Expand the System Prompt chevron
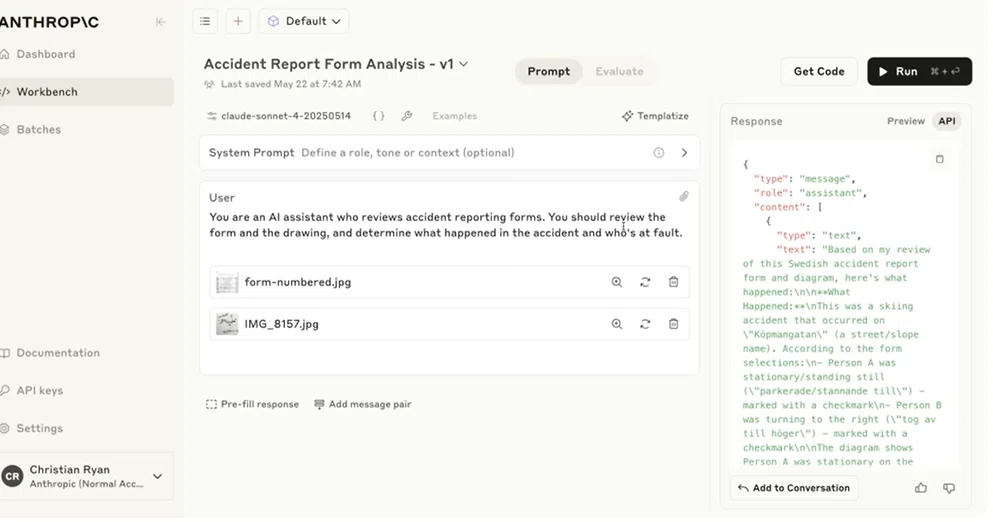The height and width of the screenshot is (522, 993). [684, 153]
